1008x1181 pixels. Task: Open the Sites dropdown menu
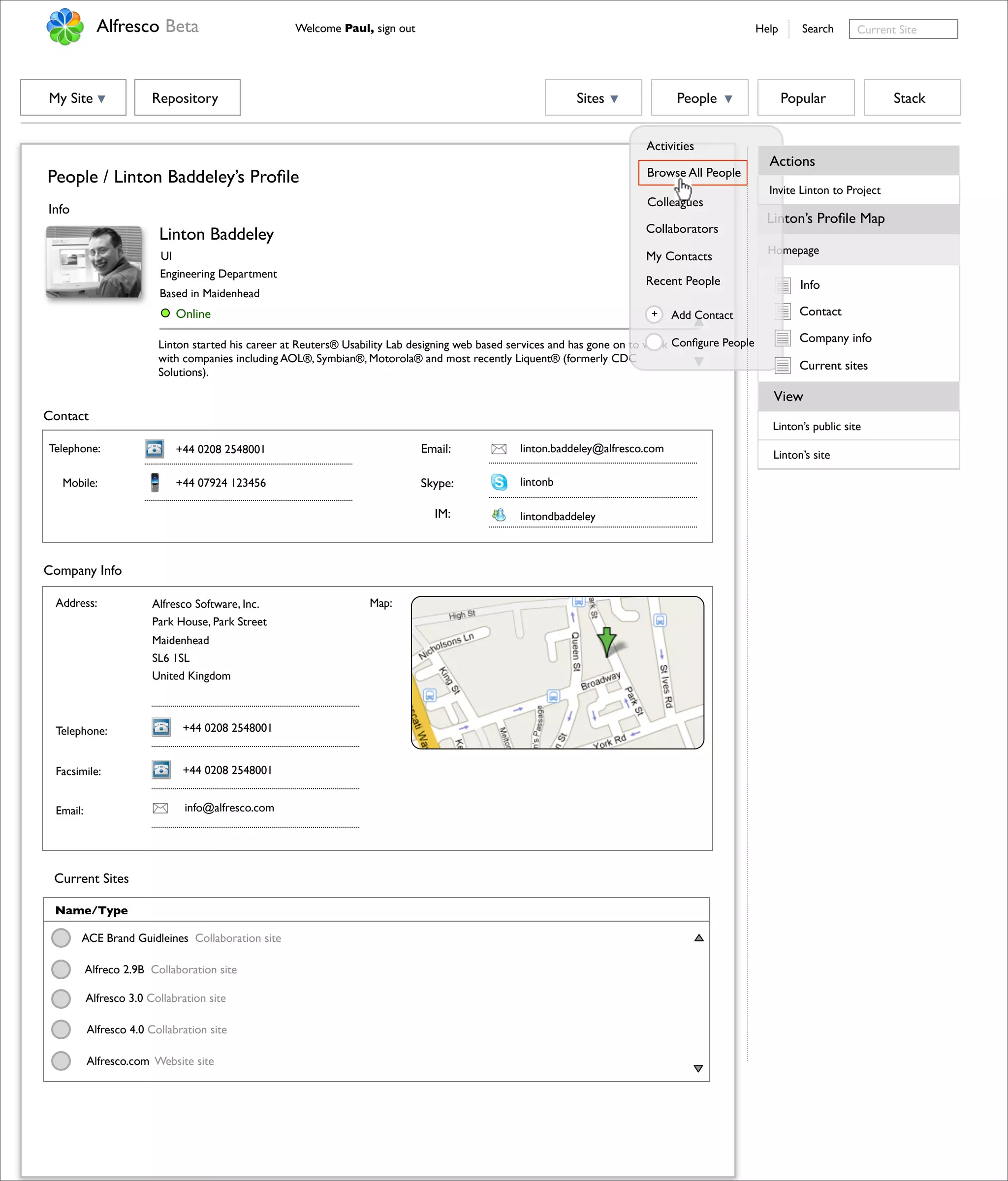point(594,97)
